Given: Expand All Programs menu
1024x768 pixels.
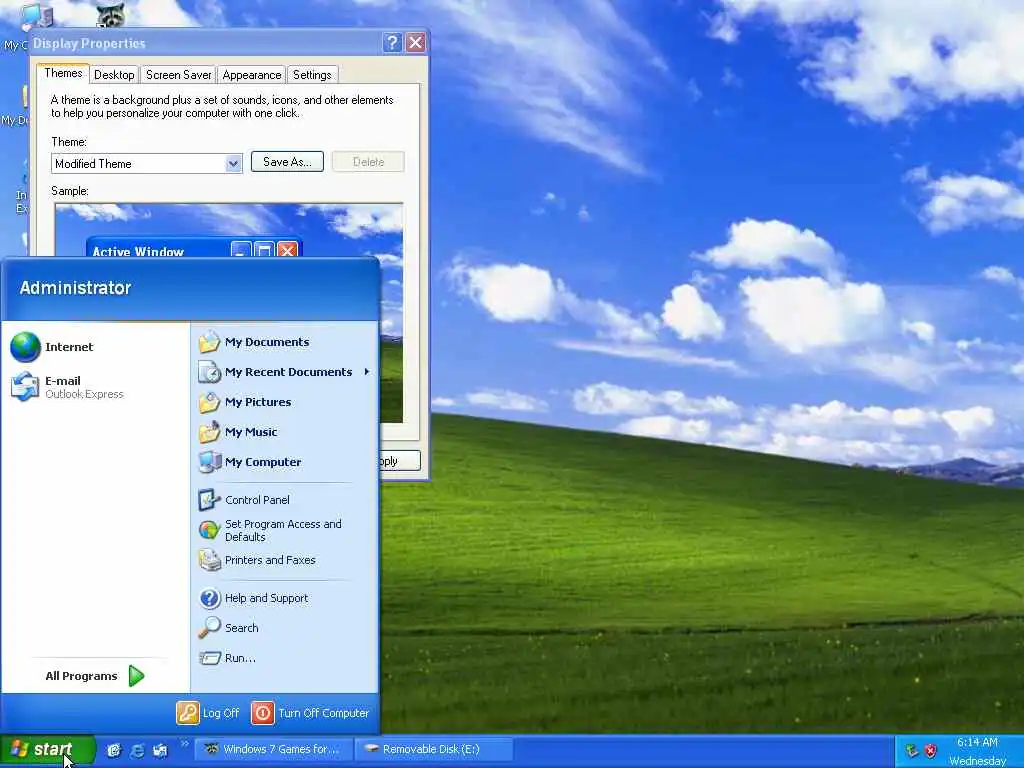Looking at the screenshot, I should tap(95, 676).
